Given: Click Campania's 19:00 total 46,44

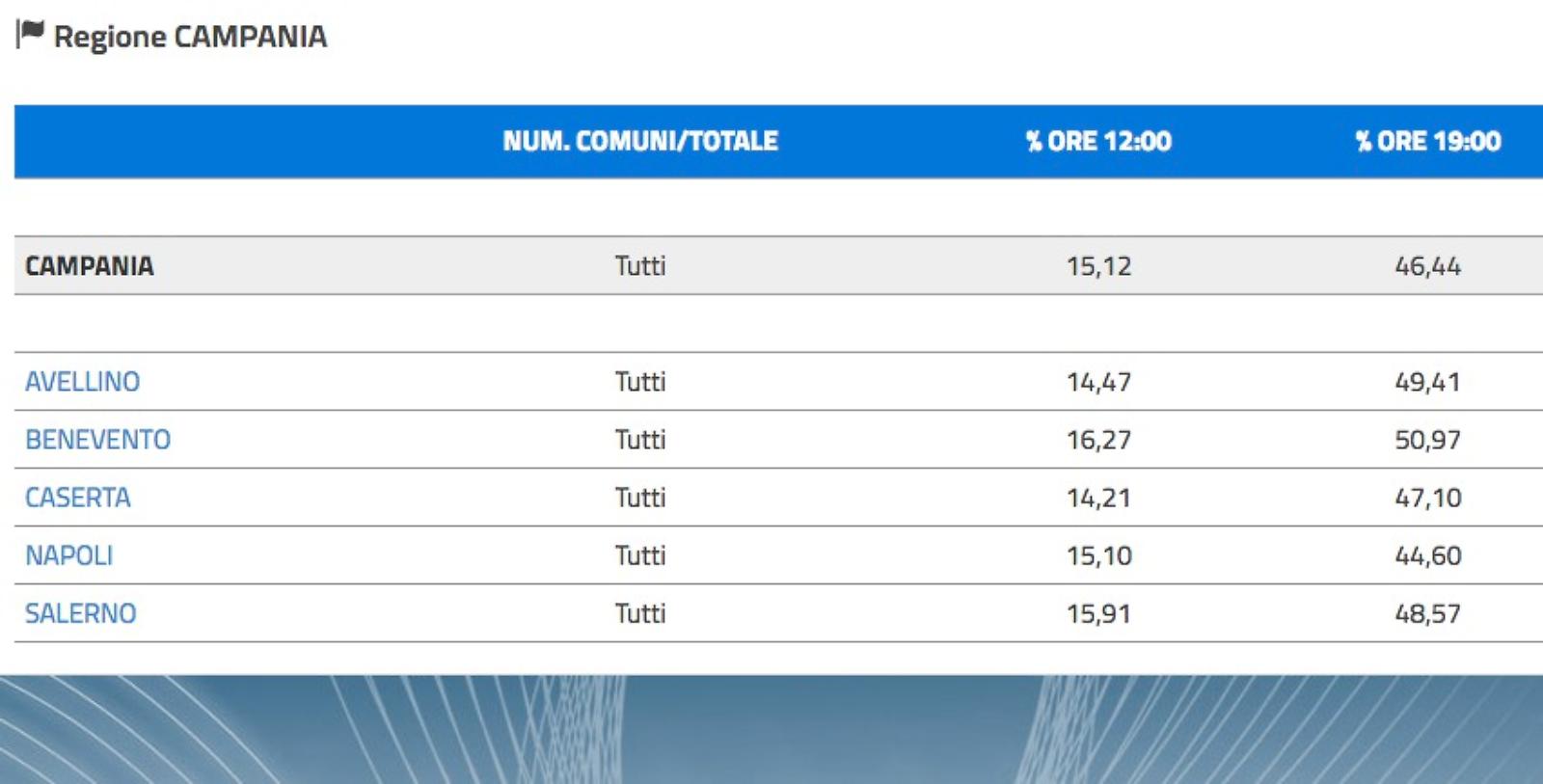Looking at the screenshot, I should [1428, 266].
